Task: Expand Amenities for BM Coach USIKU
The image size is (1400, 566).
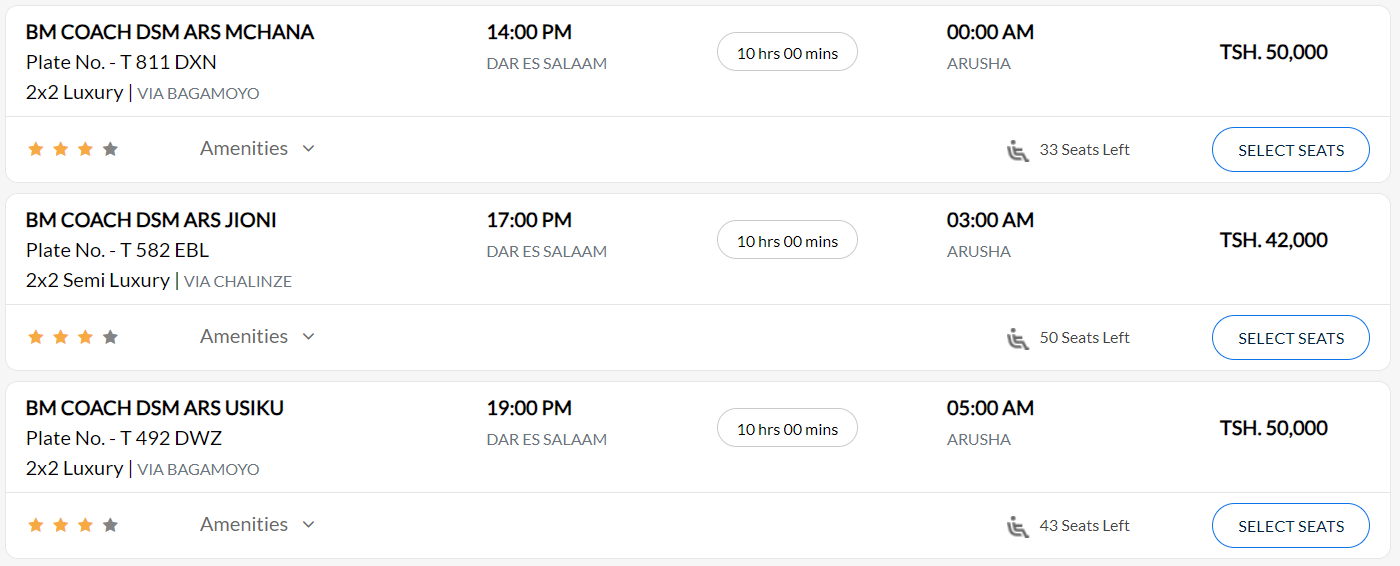Action: tap(258, 524)
